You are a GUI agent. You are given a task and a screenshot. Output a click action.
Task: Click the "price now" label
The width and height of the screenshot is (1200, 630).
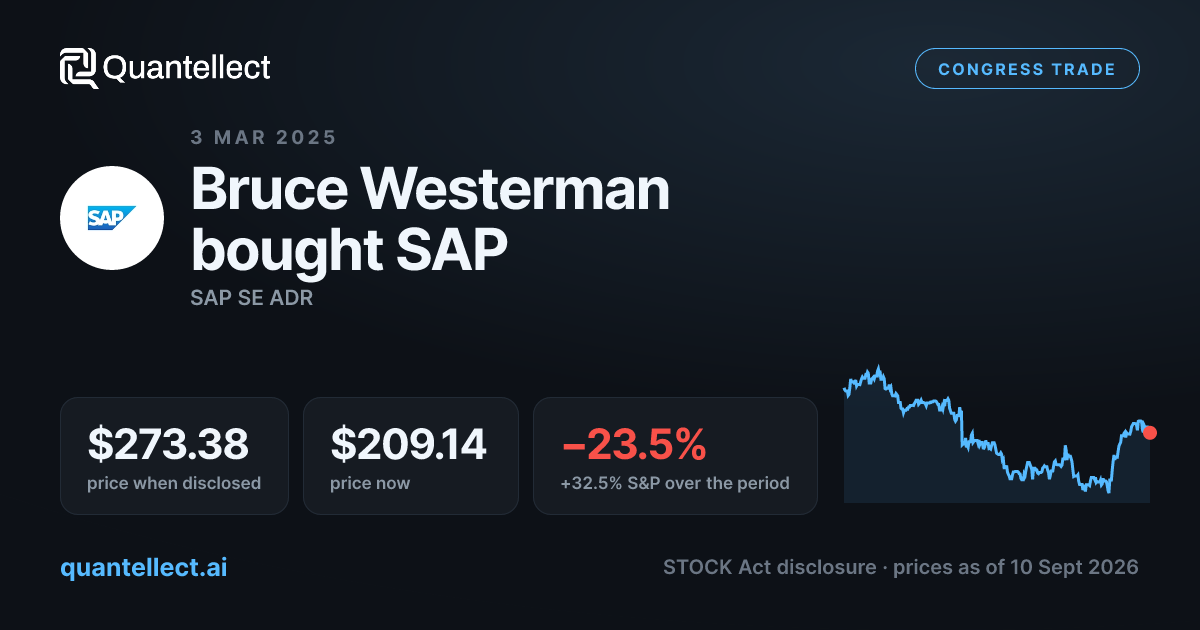click(x=370, y=483)
